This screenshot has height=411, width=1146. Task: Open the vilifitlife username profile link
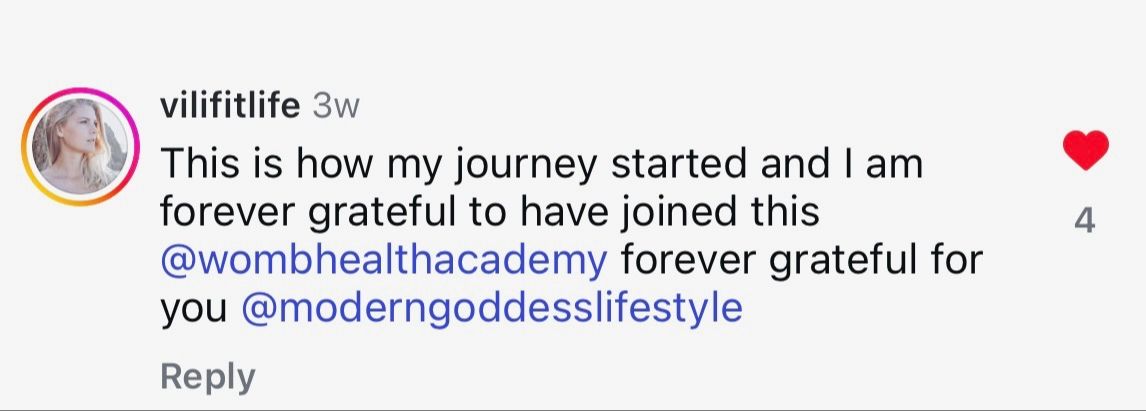click(x=229, y=106)
